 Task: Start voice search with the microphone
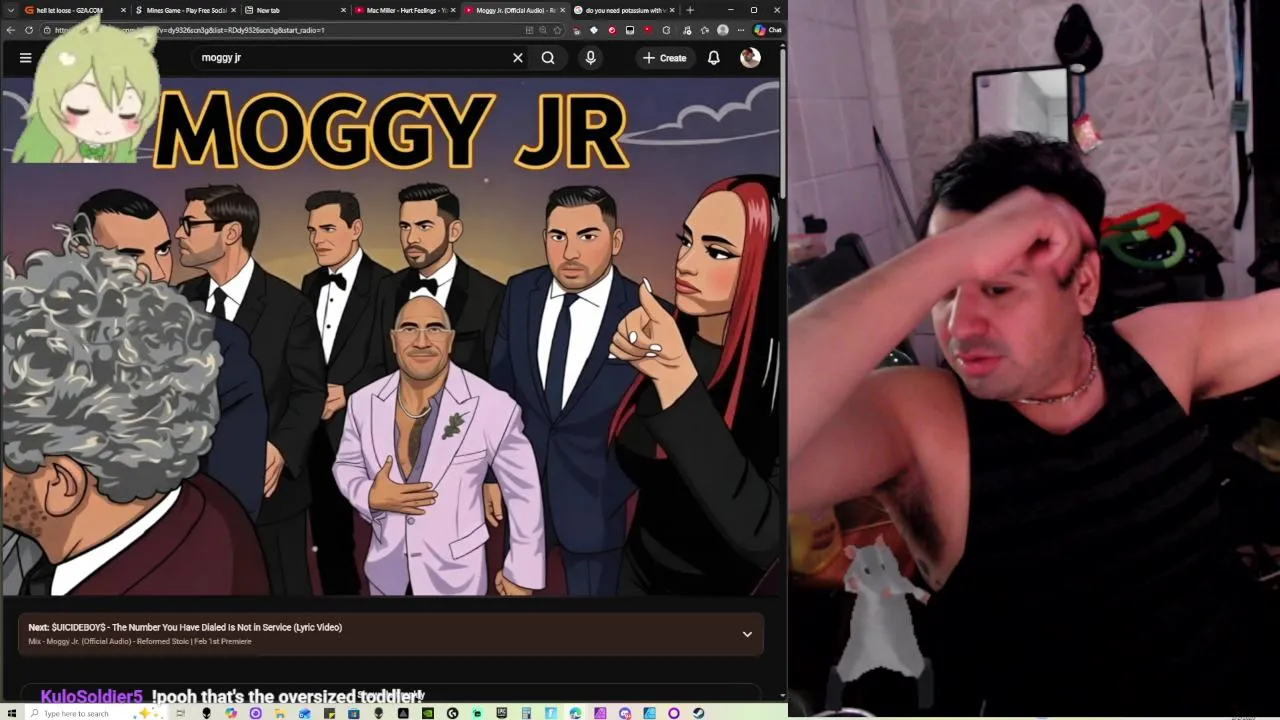click(590, 58)
